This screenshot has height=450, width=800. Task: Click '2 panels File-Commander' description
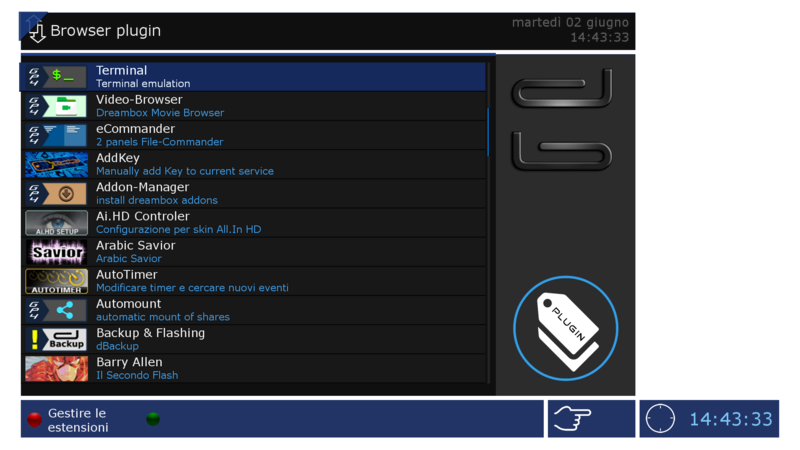click(x=159, y=142)
